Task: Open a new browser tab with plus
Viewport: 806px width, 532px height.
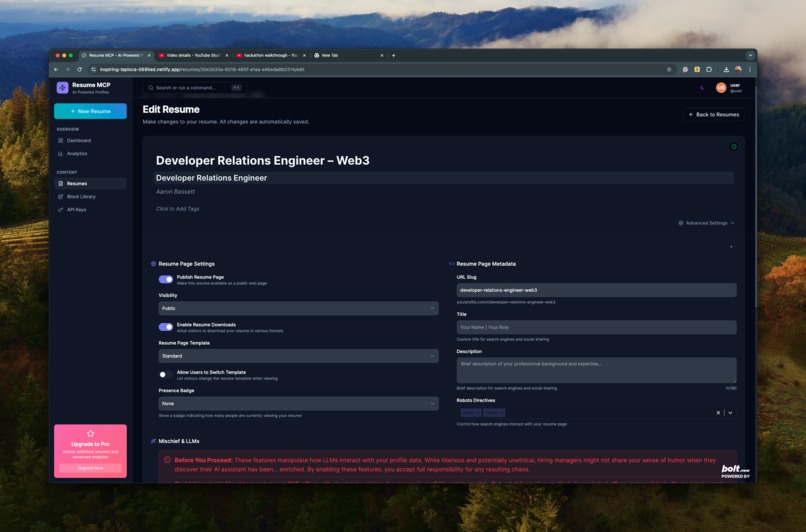Action: pyautogui.click(x=394, y=56)
